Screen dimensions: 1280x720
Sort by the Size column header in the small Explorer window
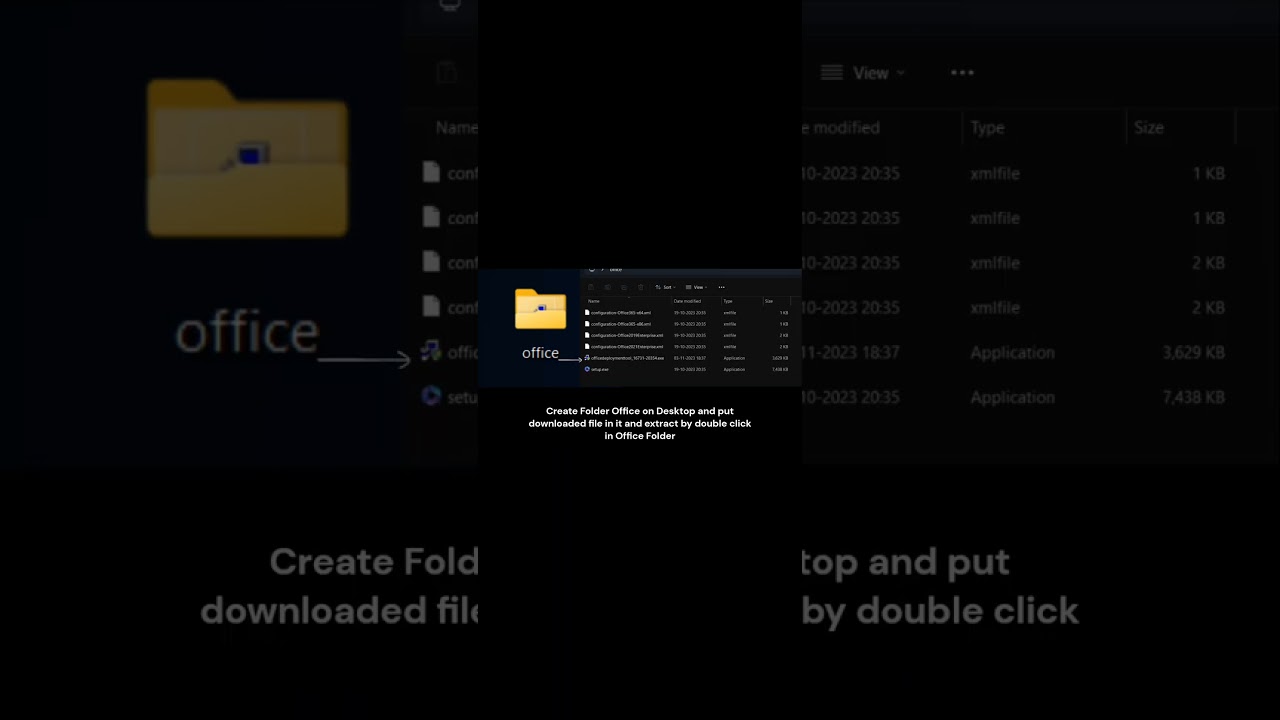click(x=769, y=301)
